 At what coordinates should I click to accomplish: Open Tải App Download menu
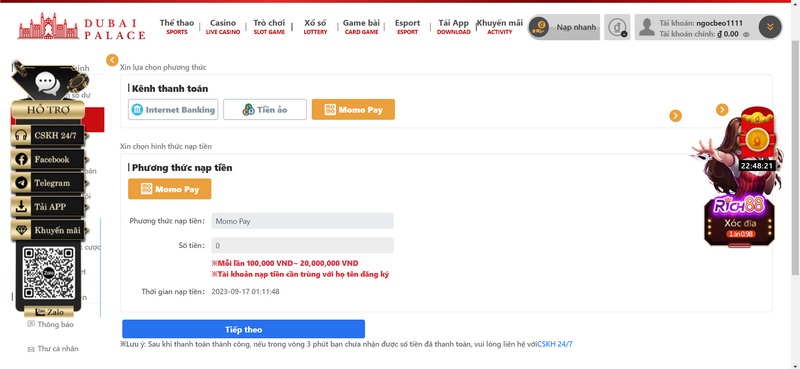(x=453, y=27)
